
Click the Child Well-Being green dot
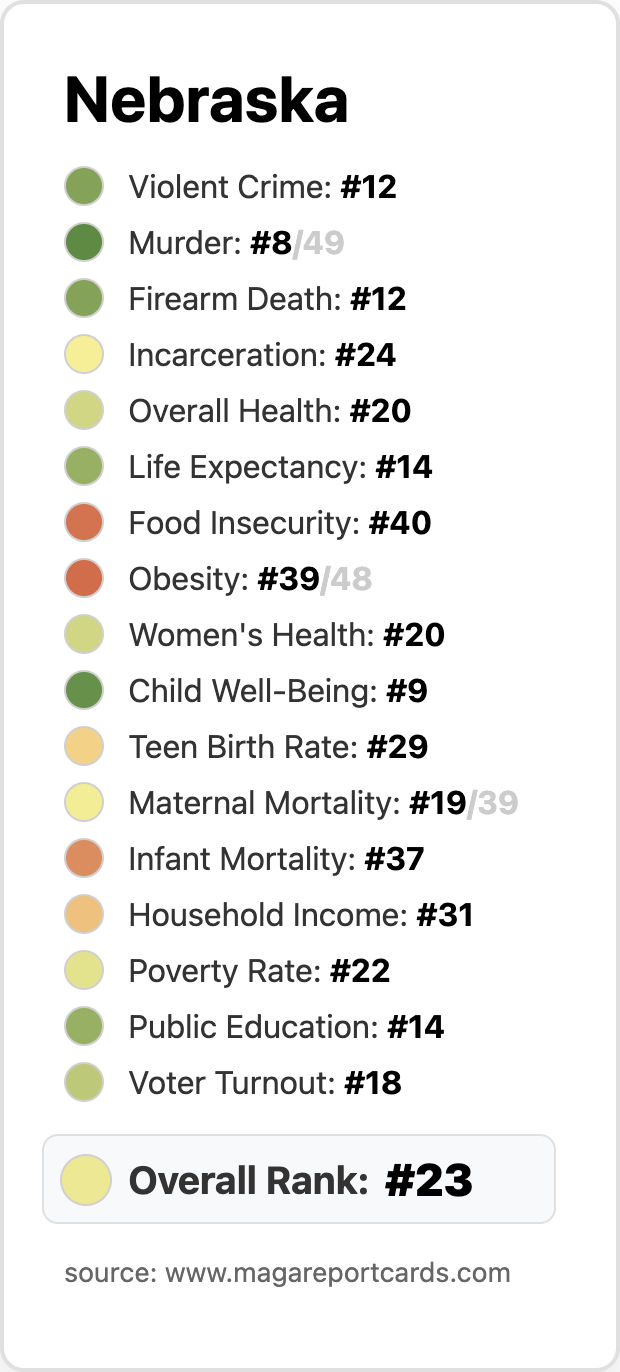point(84,691)
